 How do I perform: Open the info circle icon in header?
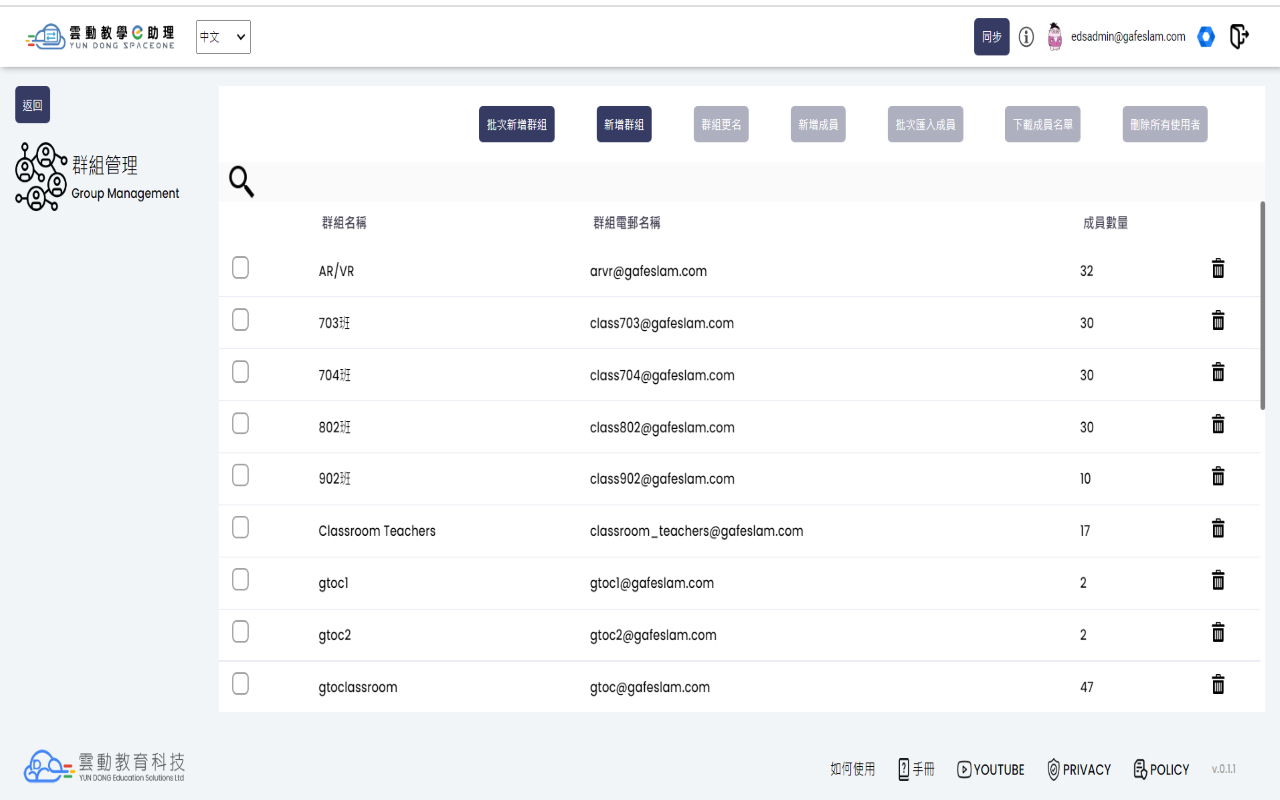coord(1026,37)
